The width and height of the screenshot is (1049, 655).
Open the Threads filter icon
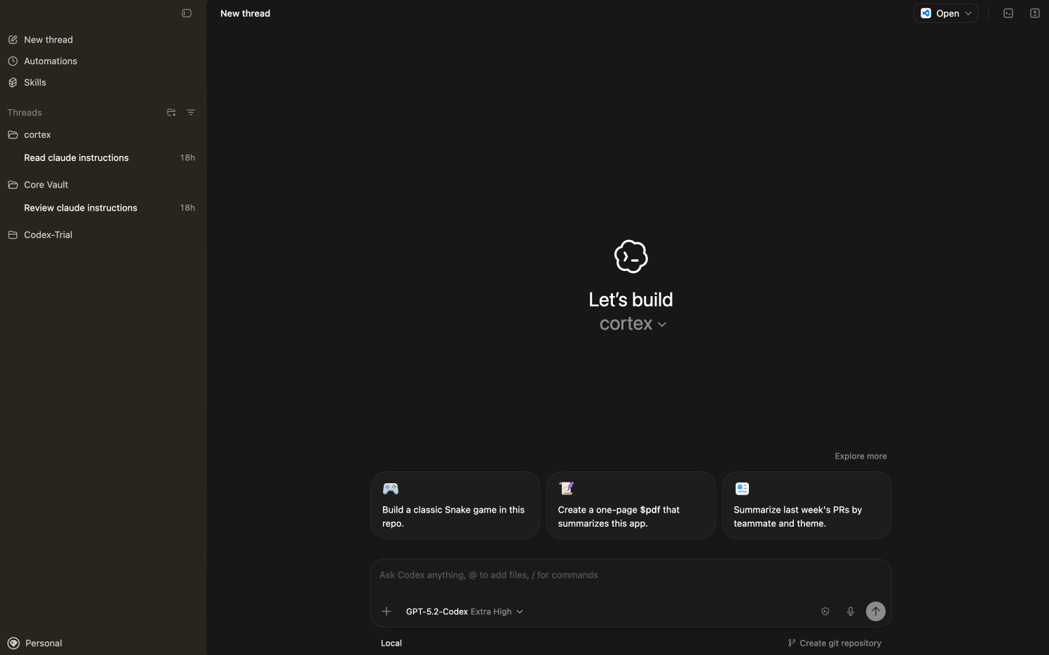coord(191,112)
